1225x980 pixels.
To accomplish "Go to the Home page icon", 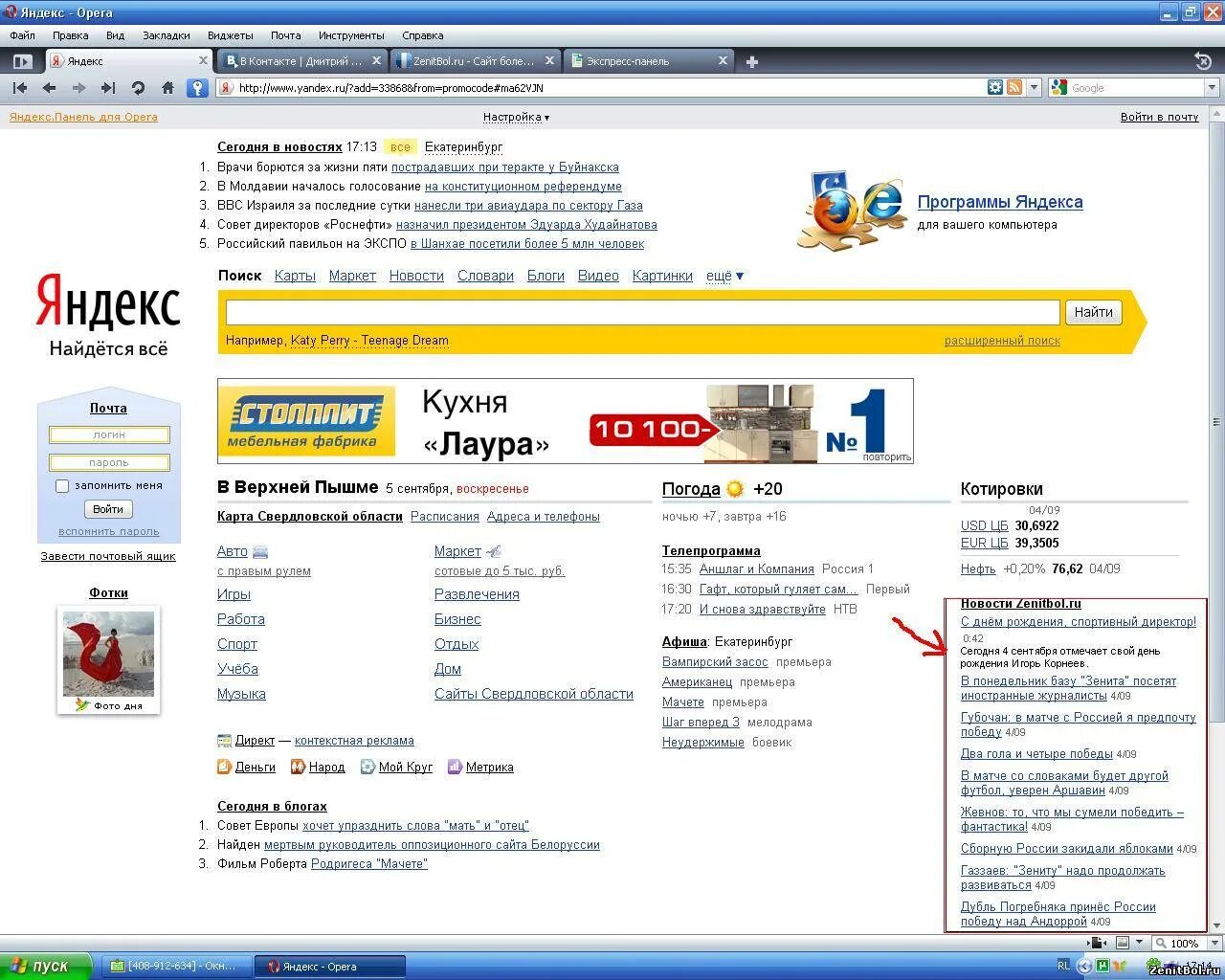I will coord(167,88).
